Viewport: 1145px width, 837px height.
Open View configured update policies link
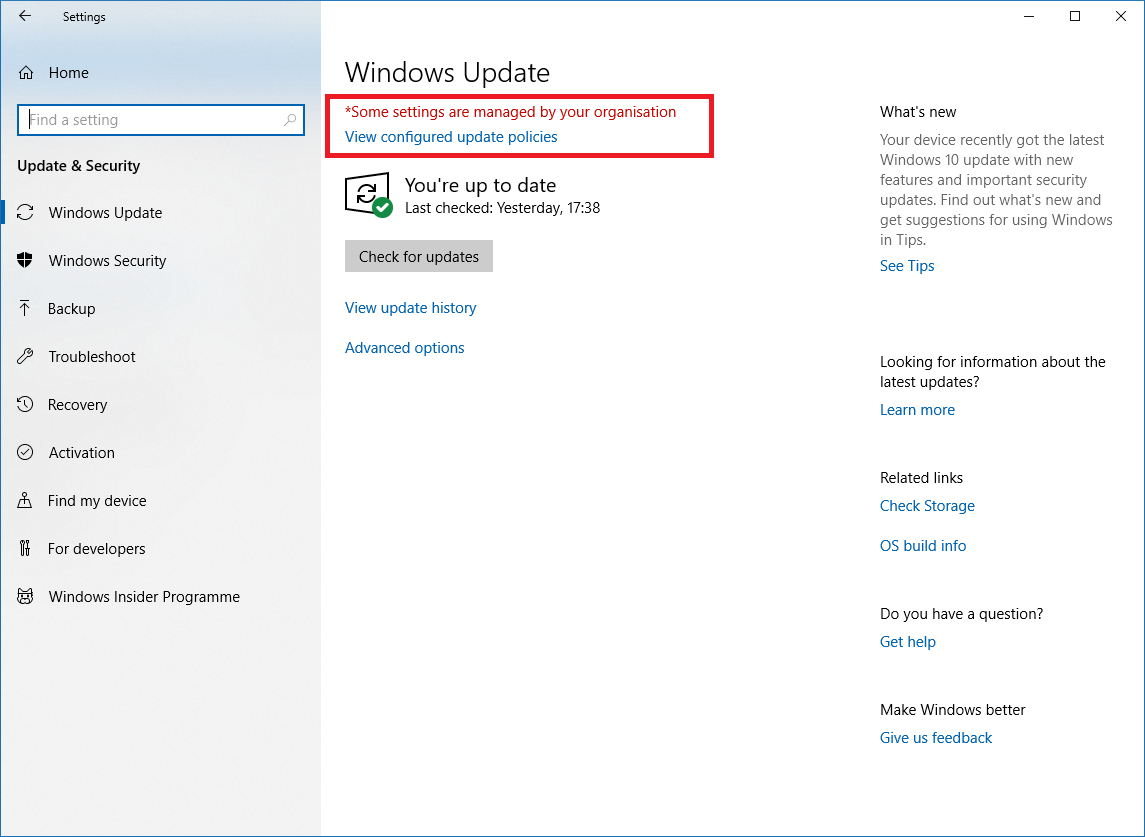(451, 137)
